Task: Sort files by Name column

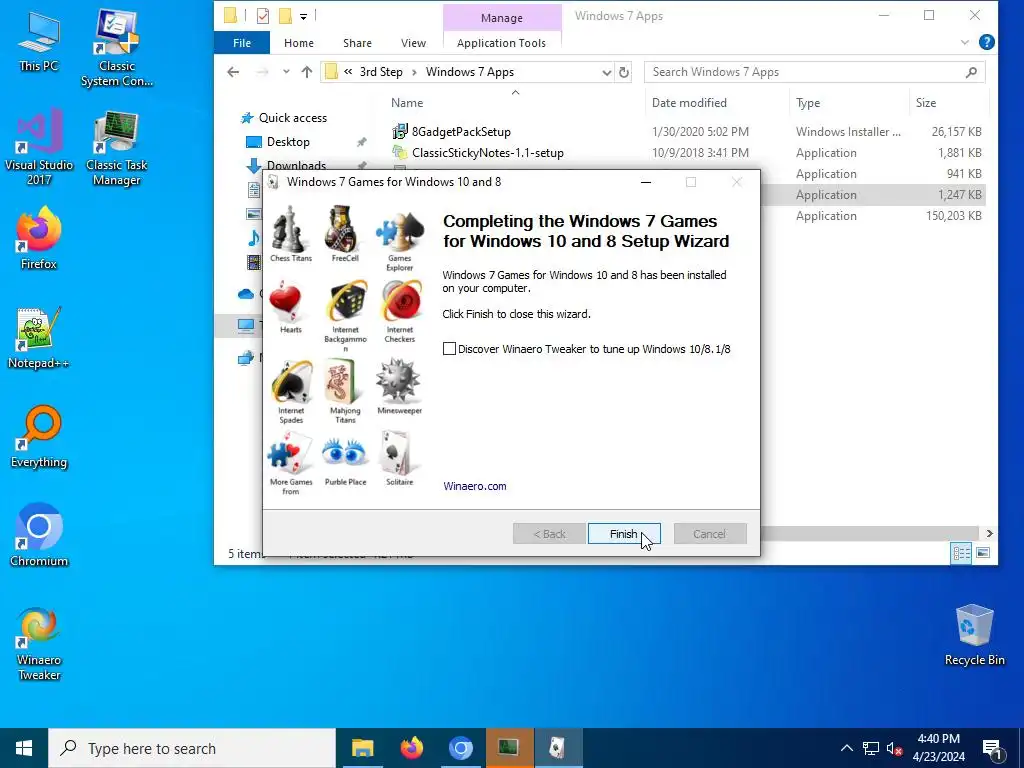Action: point(407,103)
